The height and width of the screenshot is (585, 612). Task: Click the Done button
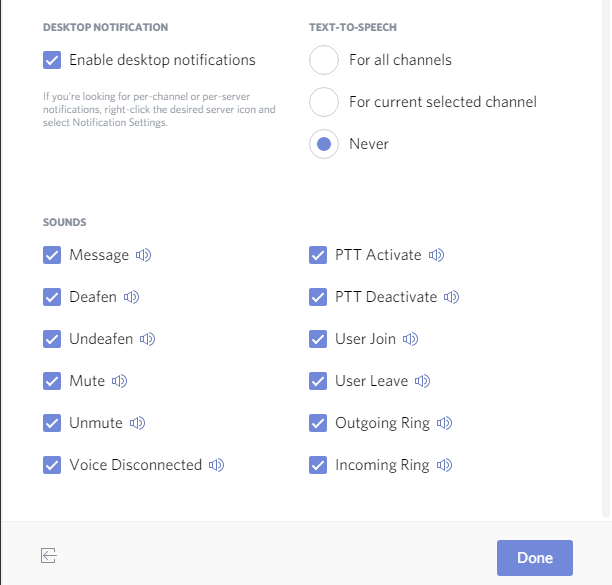tap(535, 558)
